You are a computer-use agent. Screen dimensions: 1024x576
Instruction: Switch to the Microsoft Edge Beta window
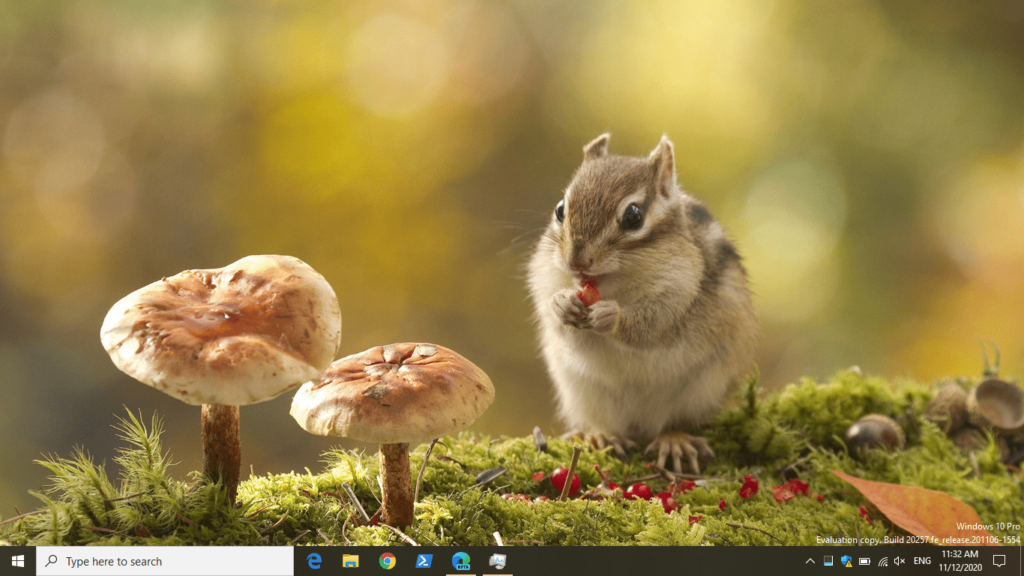pyautogui.click(x=460, y=561)
